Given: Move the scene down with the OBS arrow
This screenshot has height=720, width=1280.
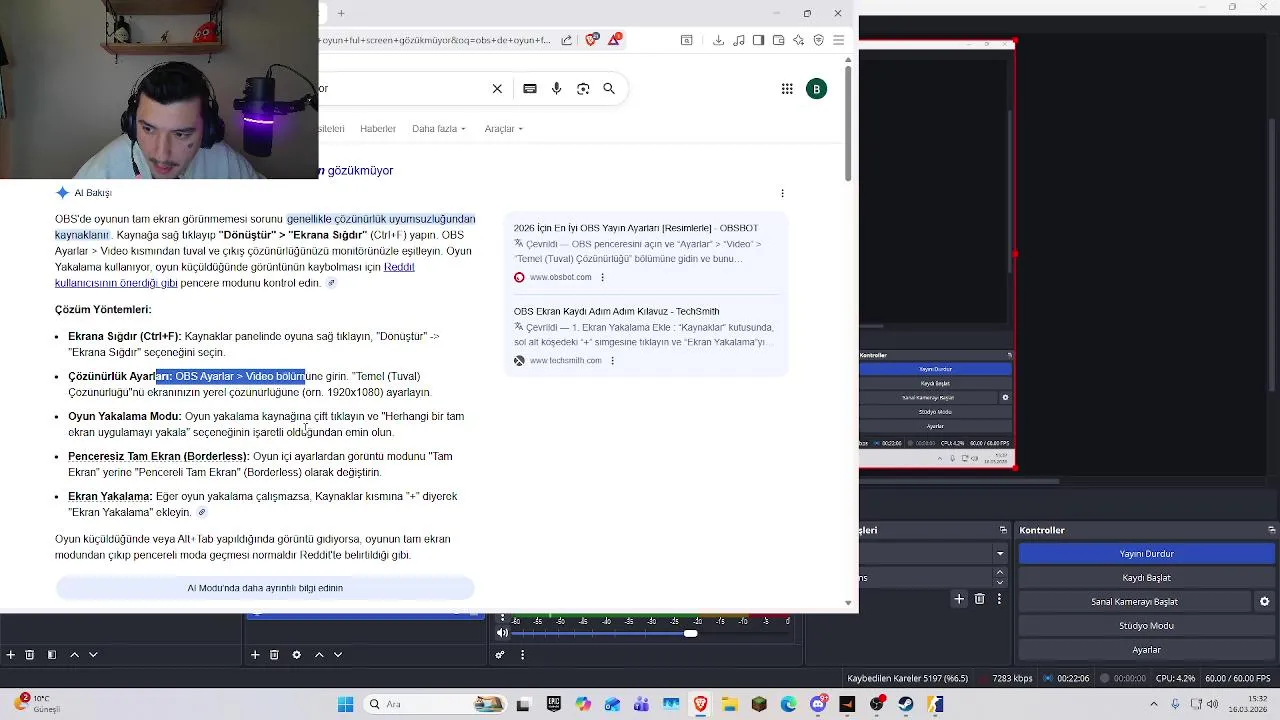Looking at the screenshot, I should (x=93, y=654).
